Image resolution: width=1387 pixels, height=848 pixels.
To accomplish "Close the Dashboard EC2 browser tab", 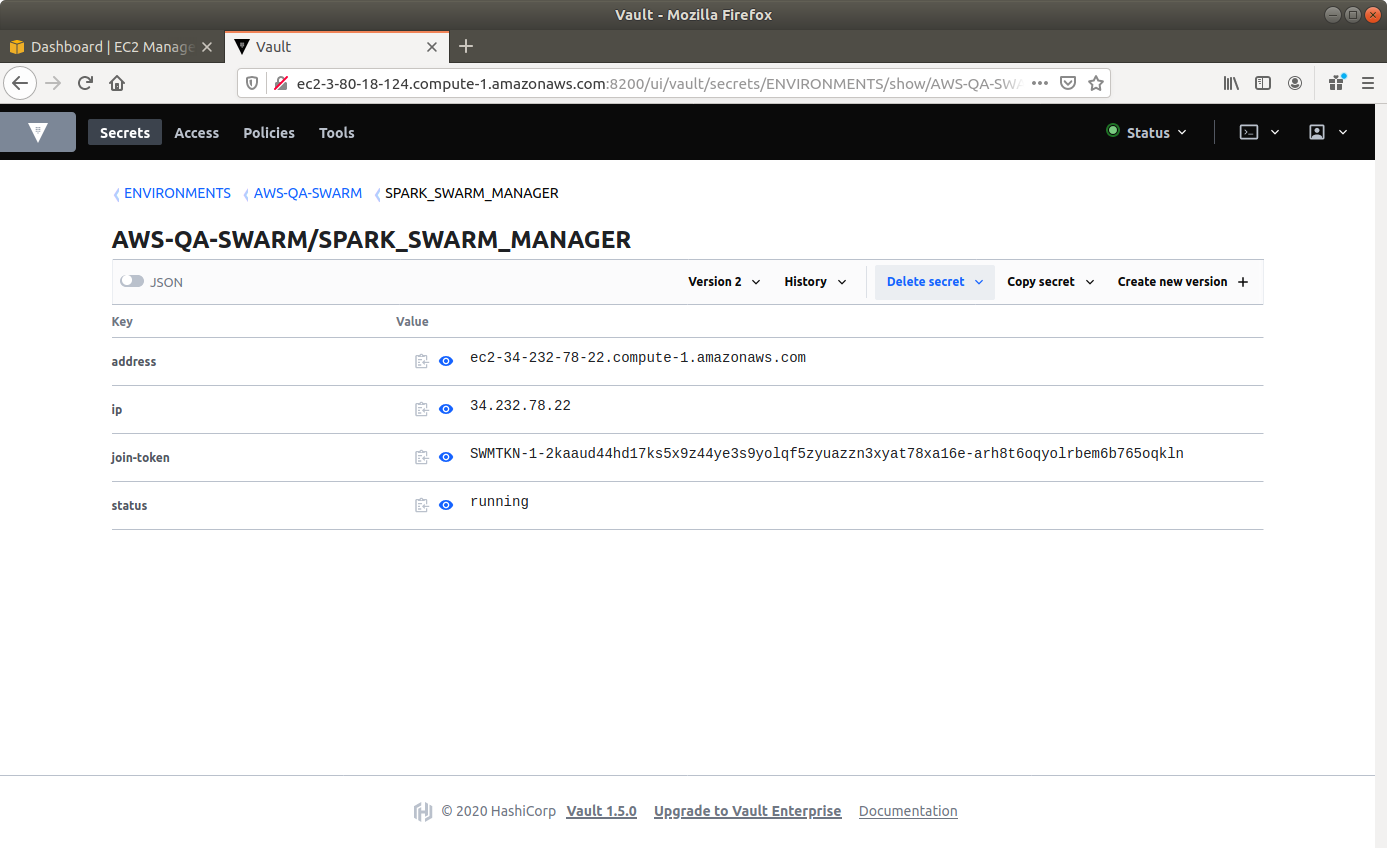I will (x=207, y=47).
